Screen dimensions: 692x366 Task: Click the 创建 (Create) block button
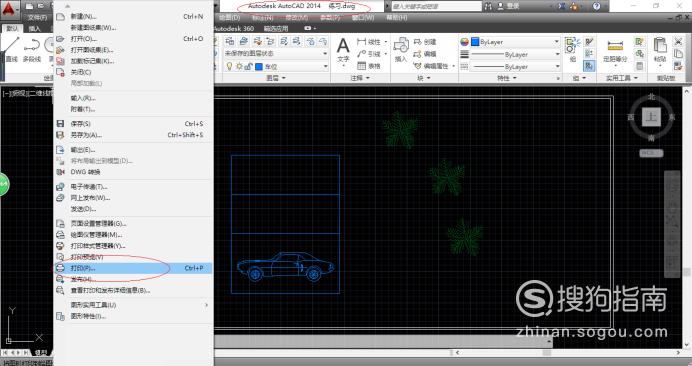(425, 42)
